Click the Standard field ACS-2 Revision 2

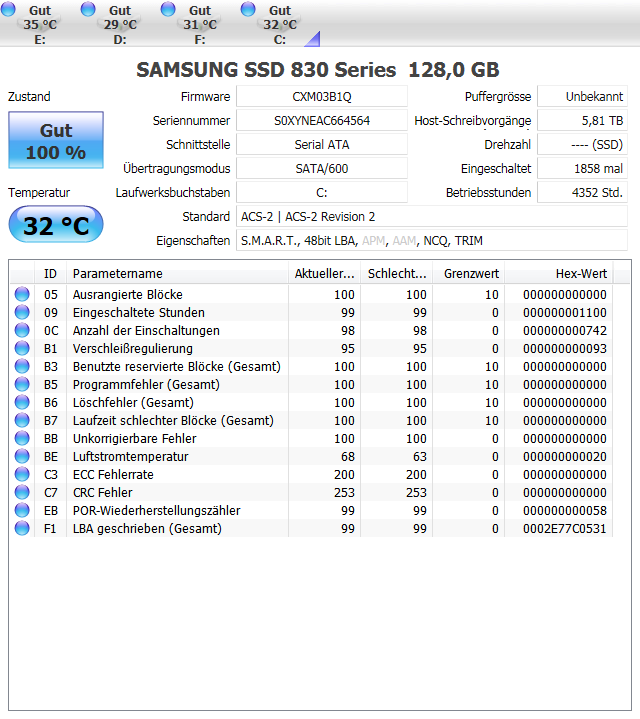(x=432, y=216)
